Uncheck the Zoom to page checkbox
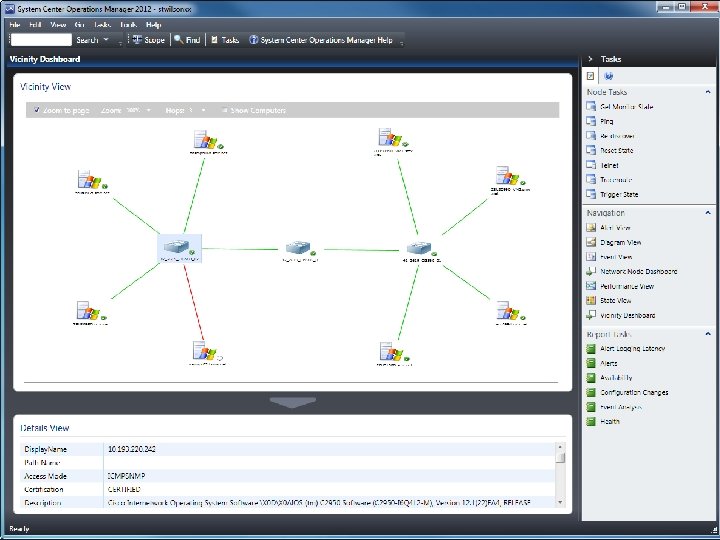 [37, 110]
